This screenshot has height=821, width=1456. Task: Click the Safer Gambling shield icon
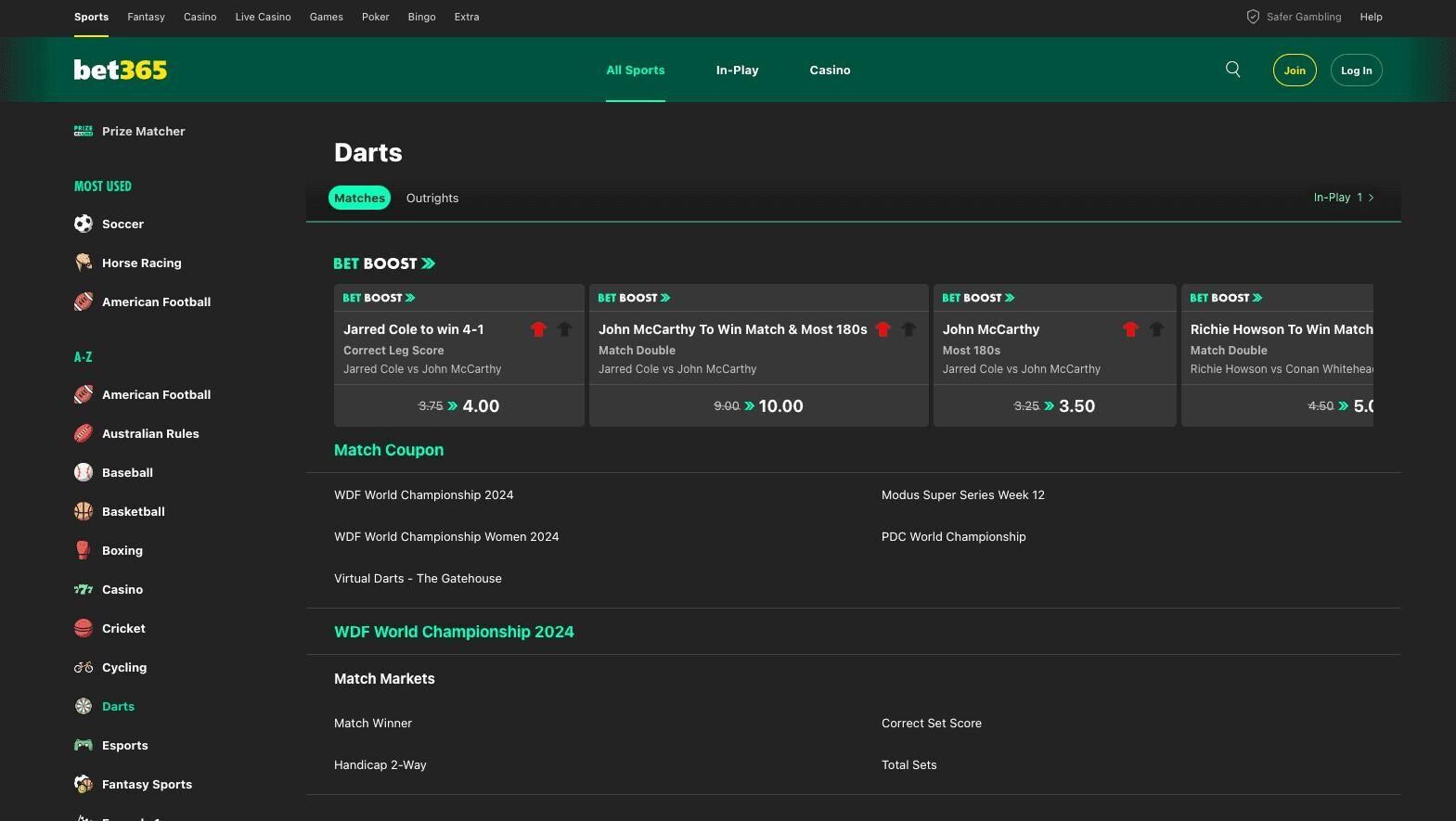[x=1253, y=17]
